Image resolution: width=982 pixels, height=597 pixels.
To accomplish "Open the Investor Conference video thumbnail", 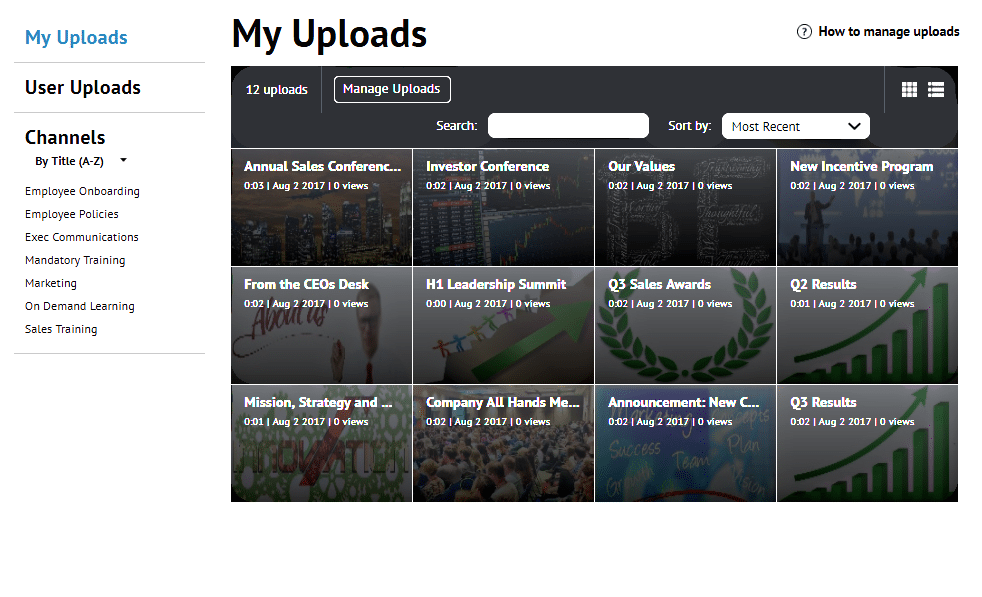I will tap(503, 207).
